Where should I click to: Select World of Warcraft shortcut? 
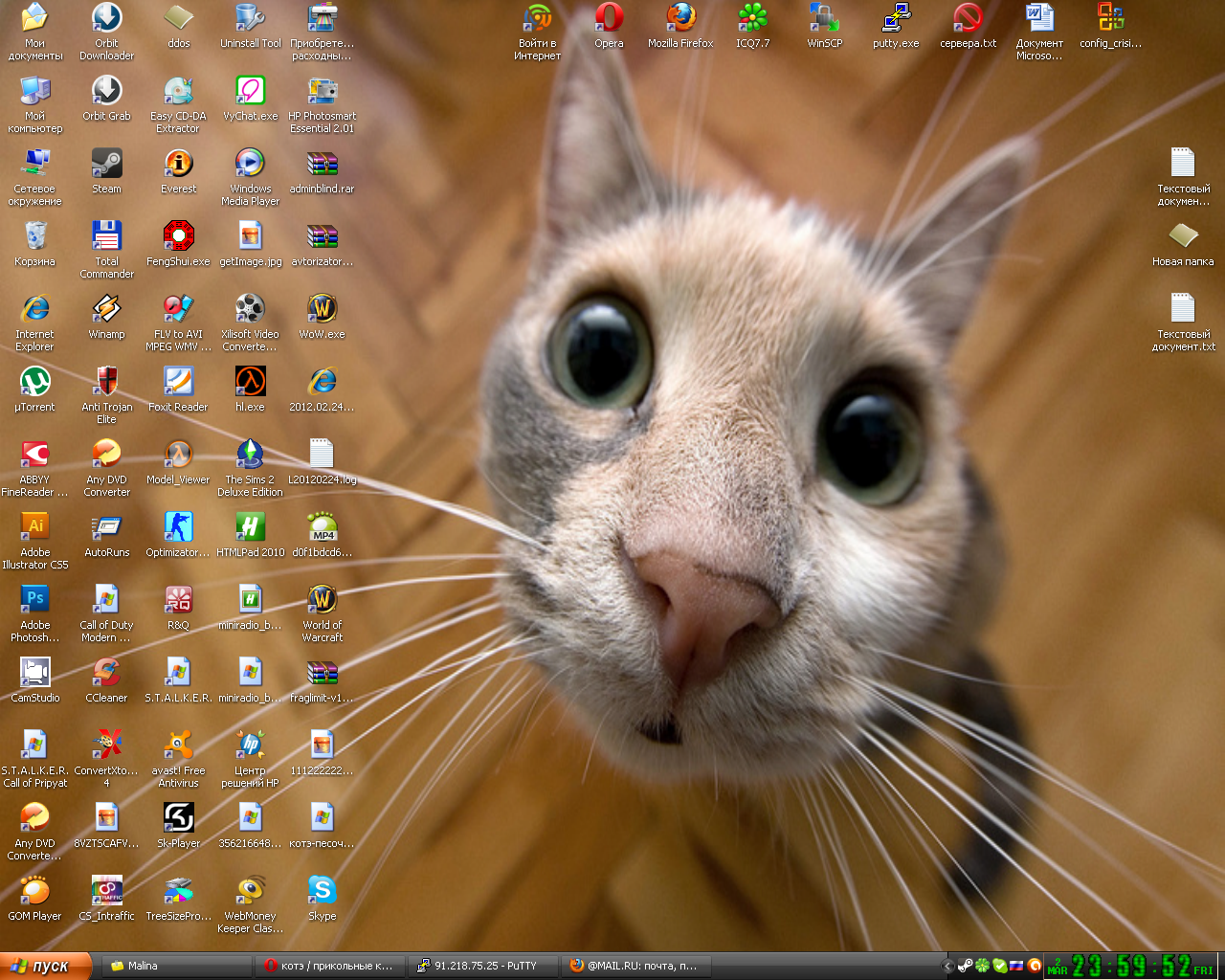click(x=322, y=600)
